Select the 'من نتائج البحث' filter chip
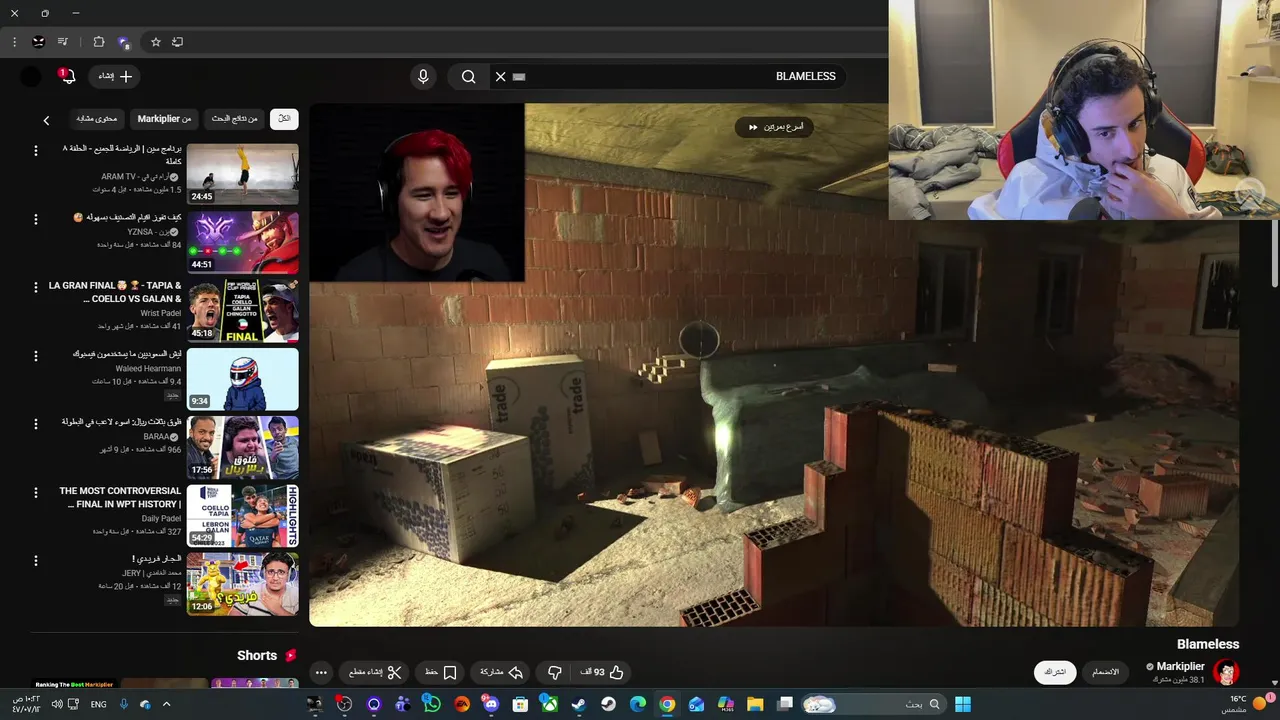The height and width of the screenshot is (720, 1280). point(234,119)
